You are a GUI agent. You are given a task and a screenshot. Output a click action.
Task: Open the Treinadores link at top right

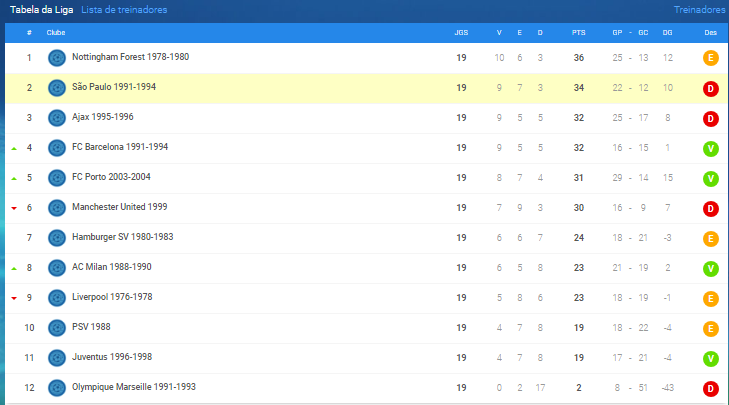click(x=699, y=10)
